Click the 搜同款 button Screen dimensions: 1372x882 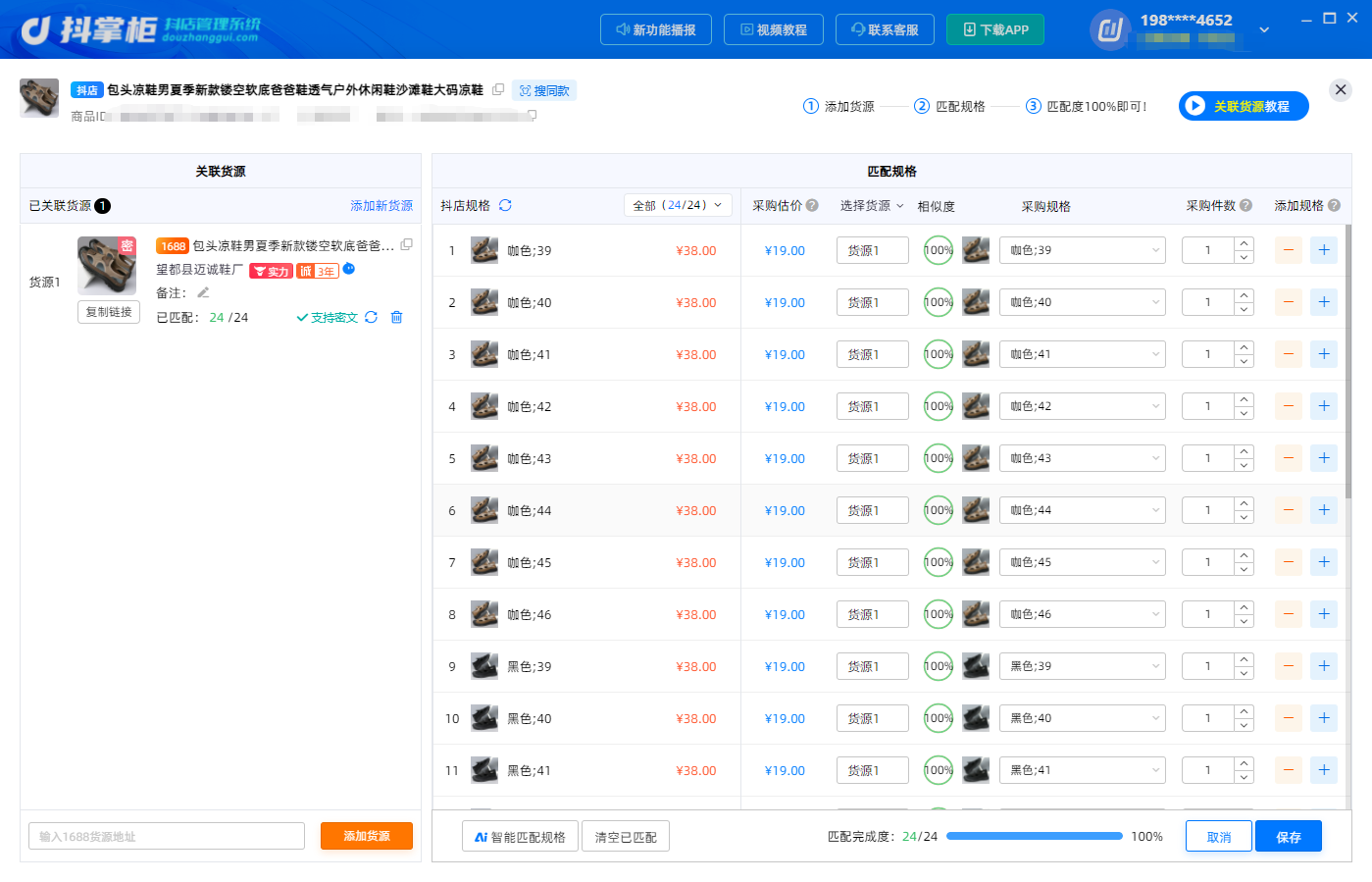pyautogui.click(x=544, y=90)
